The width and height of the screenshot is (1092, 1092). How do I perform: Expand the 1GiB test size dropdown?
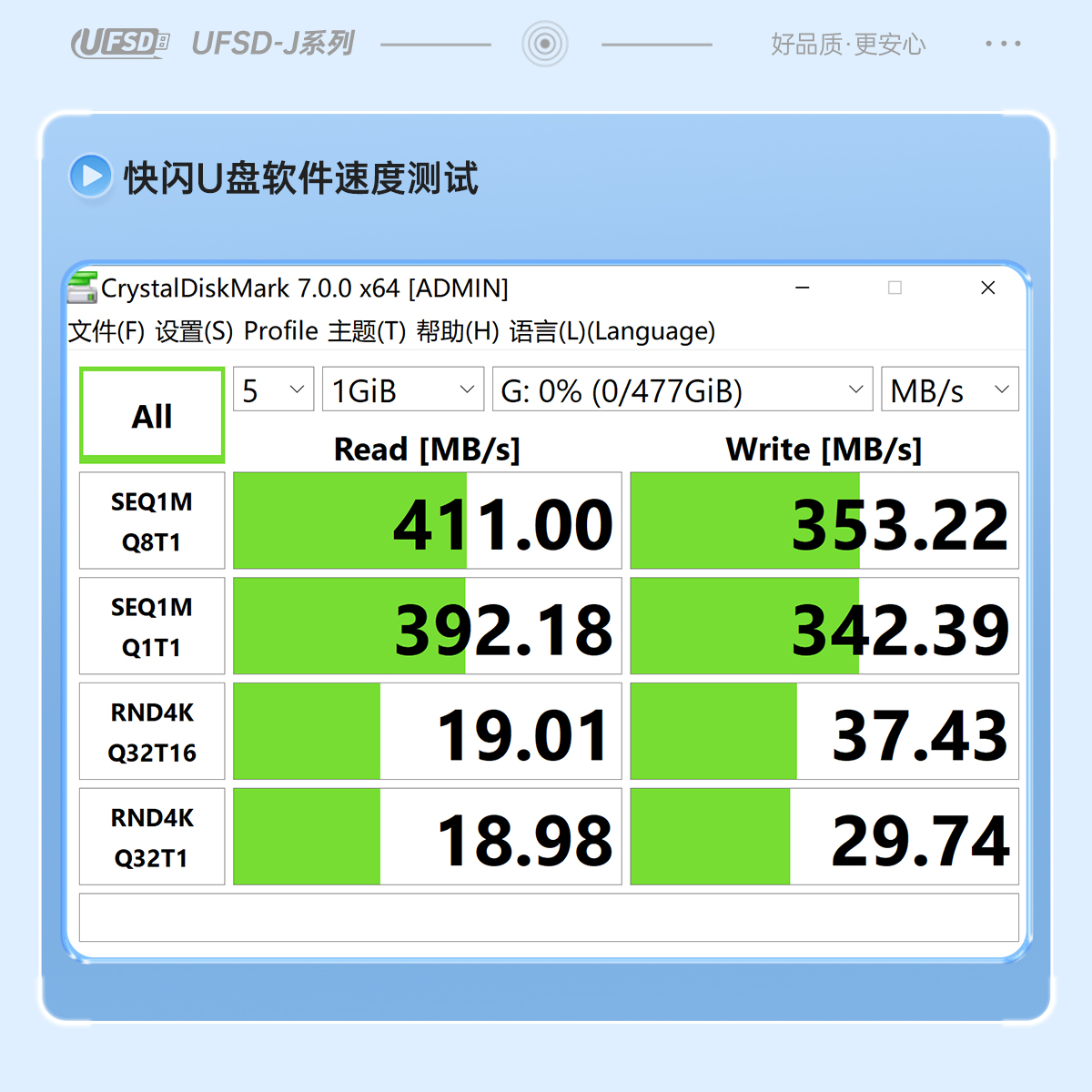coord(403,390)
